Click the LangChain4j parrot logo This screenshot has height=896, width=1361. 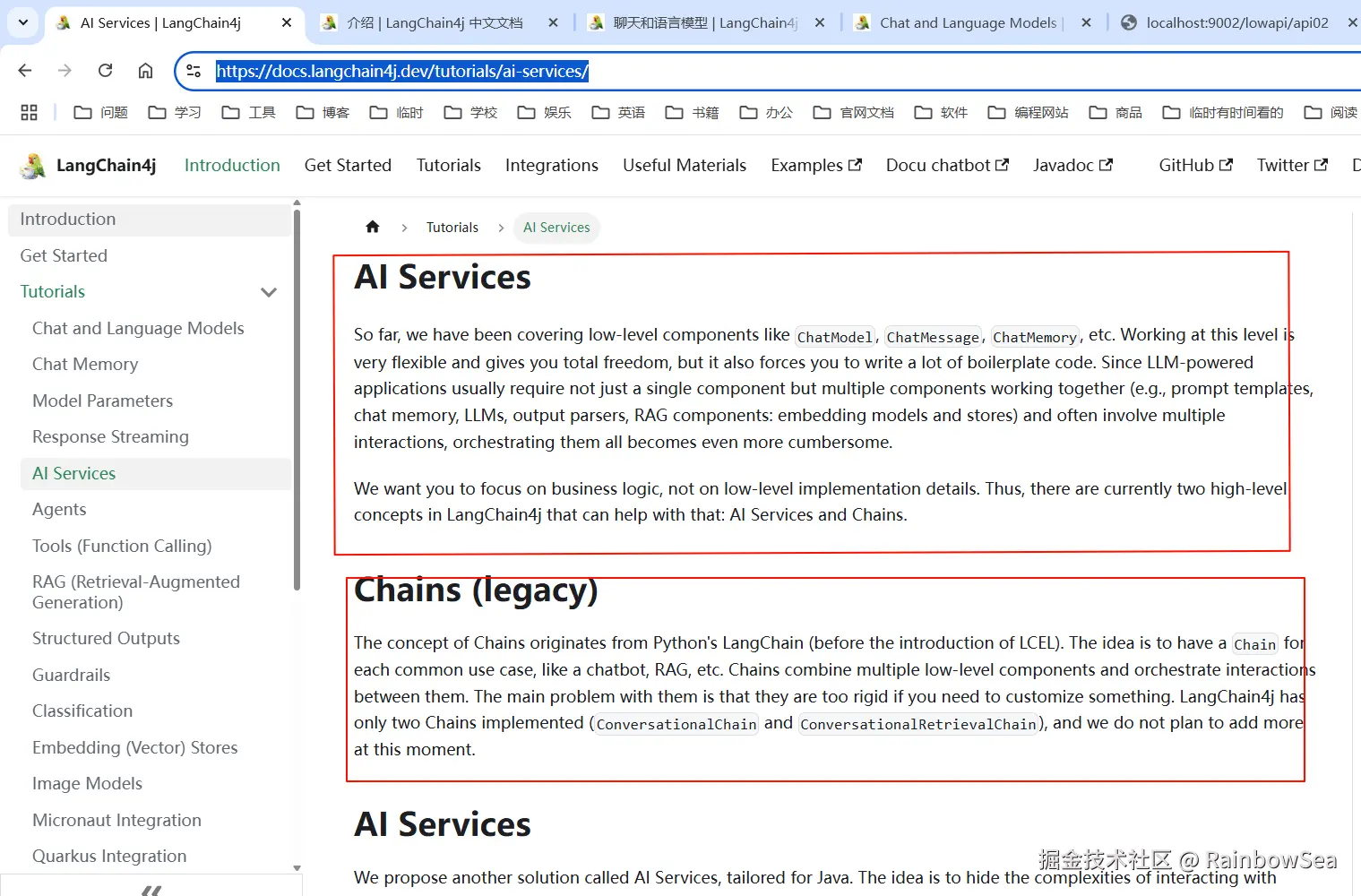(x=33, y=165)
